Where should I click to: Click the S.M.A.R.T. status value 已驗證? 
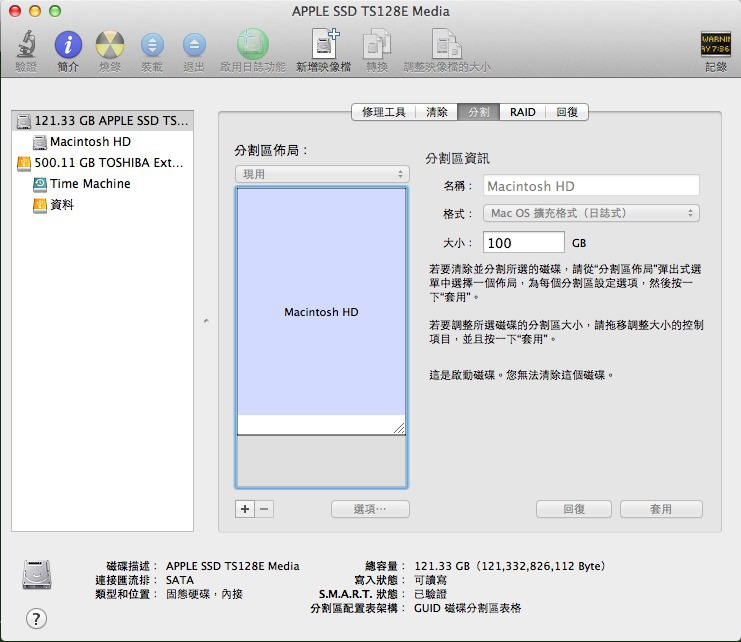pyautogui.click(x=431, y=594)
